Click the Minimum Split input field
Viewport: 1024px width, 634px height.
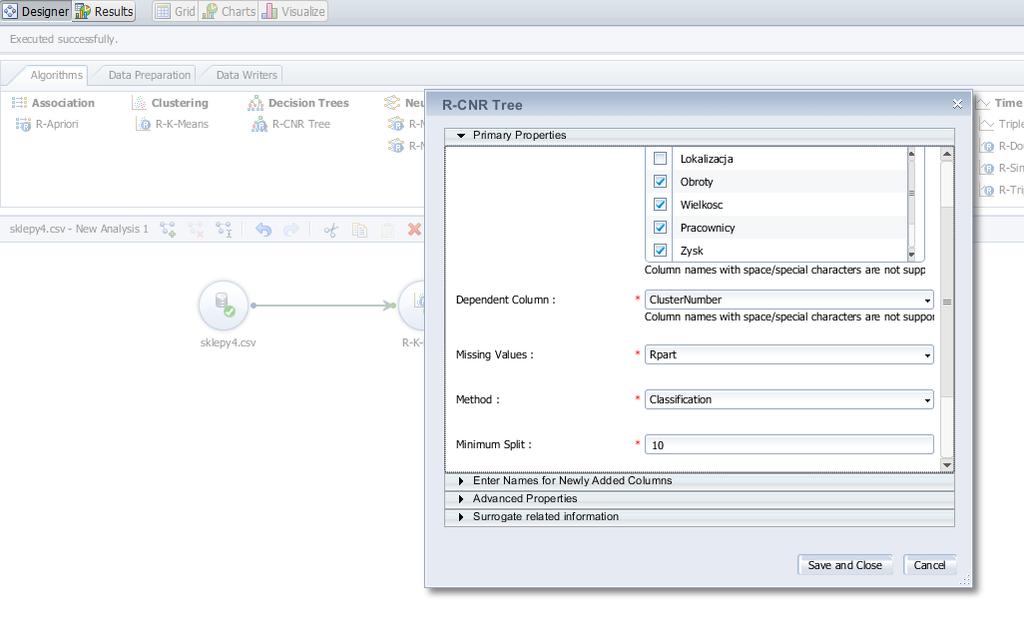[x=789, y=445]
